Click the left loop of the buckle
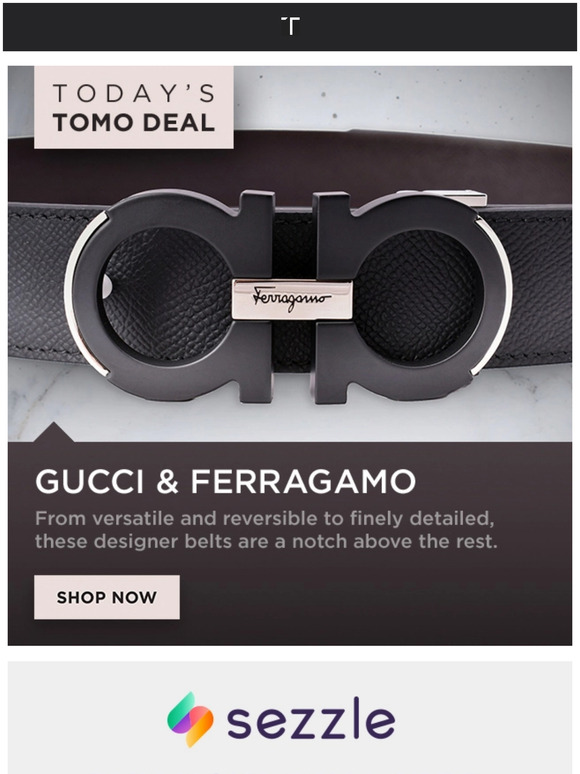The height and width of the screenshot is (774, 580). pos(168,296)
